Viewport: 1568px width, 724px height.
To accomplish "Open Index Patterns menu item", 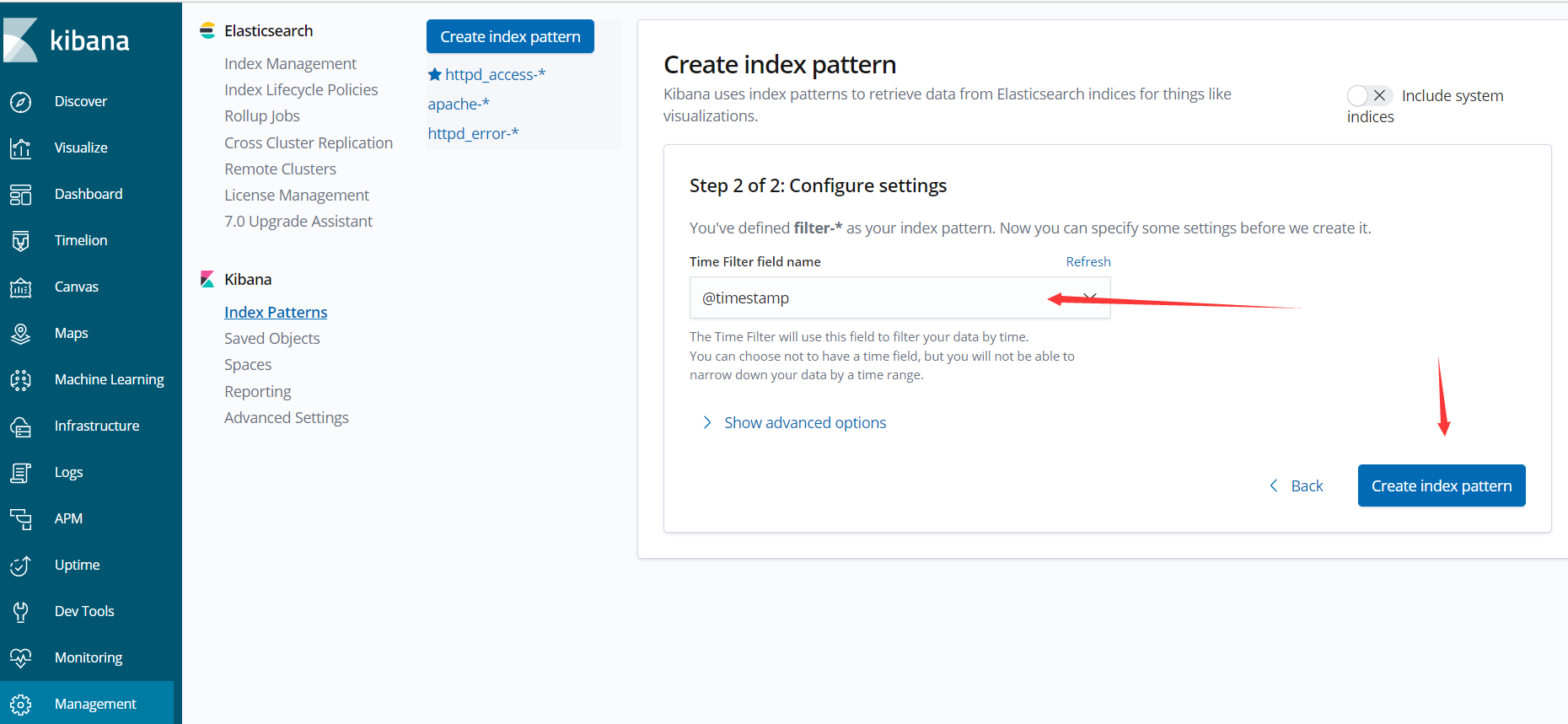I will coord(276,312).
